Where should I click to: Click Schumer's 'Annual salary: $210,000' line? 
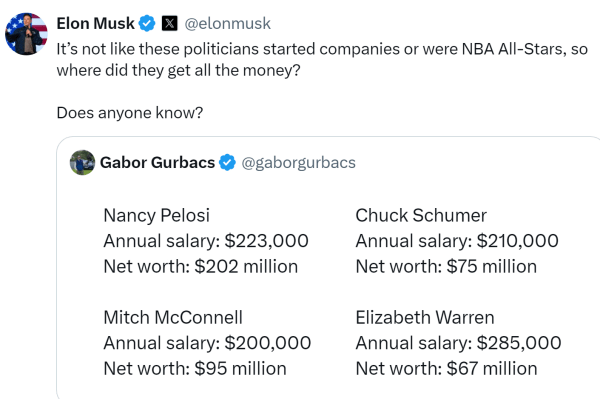[x=457, y=241]
